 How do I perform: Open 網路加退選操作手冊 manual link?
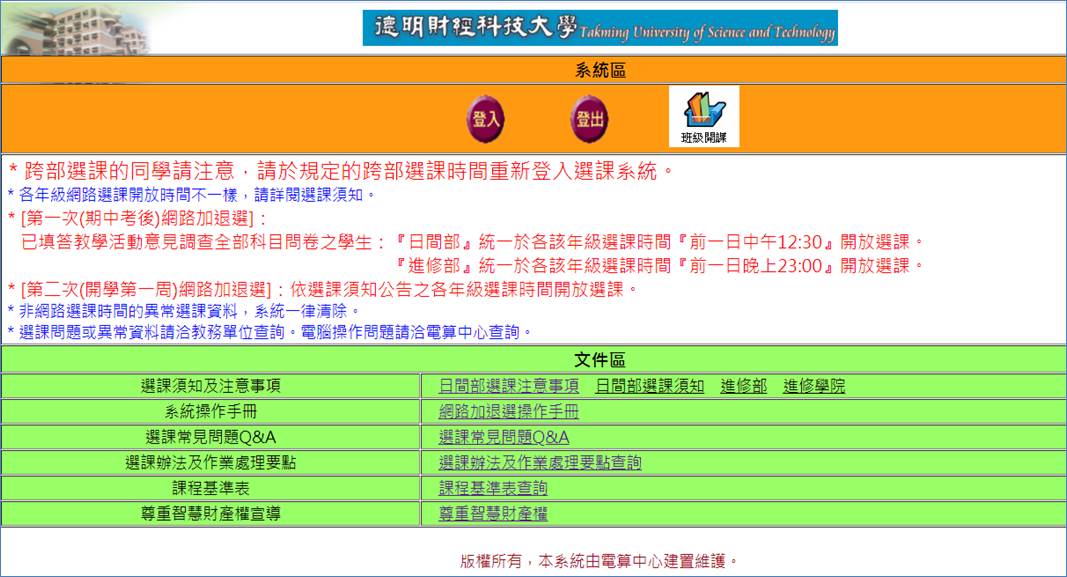(508, 411)
